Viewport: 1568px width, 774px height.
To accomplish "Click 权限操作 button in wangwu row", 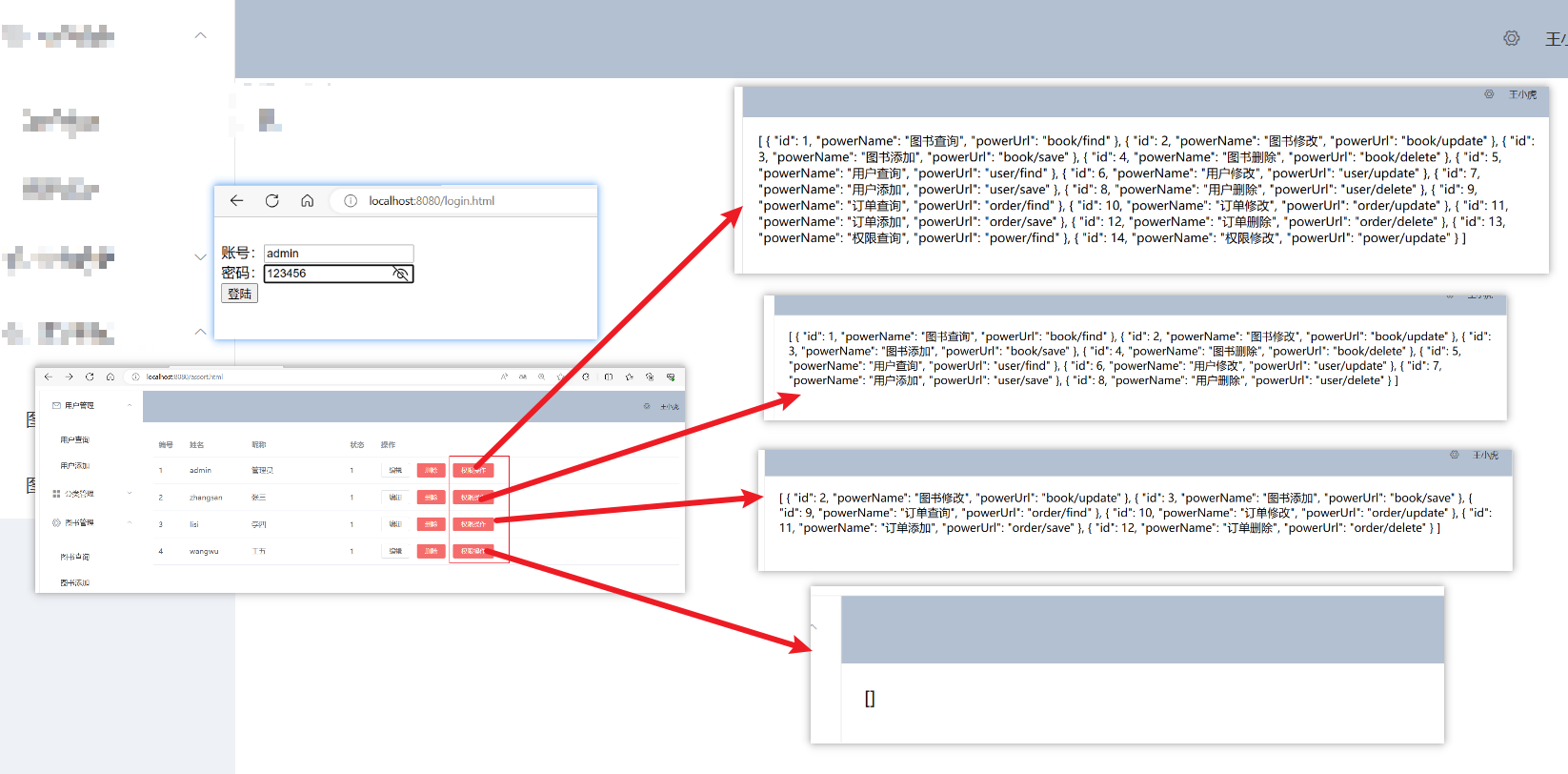I will coord(473,551).
